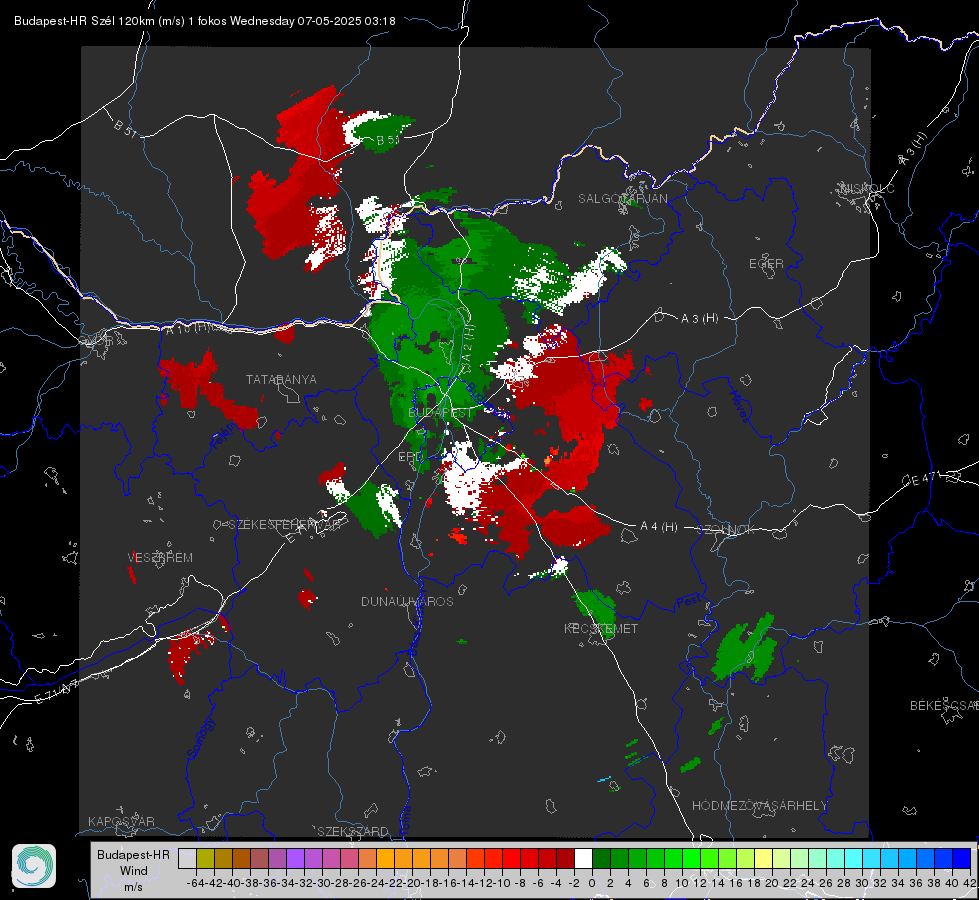Select the SALGÓTARJÁN city label
This screenshot has width=979, height=900.
[622, 199]
